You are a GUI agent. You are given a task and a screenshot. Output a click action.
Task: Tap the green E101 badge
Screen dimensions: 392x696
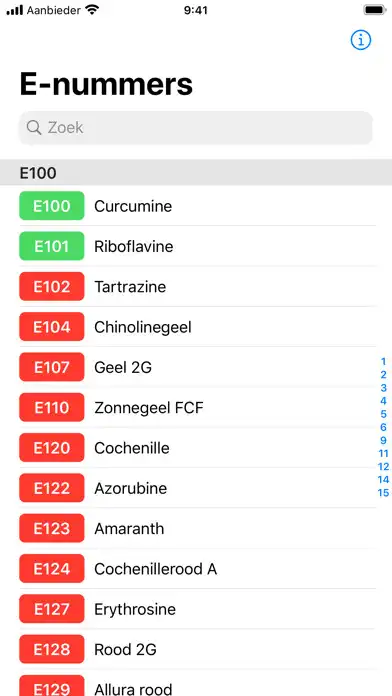51,246
